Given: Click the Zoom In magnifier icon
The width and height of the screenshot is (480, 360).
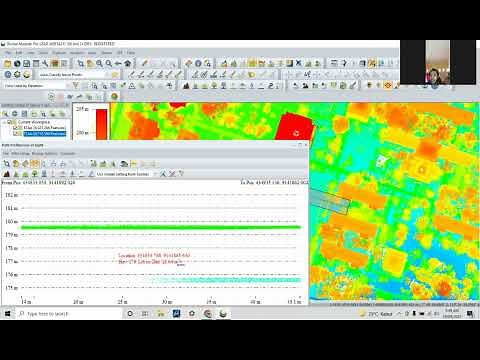Looking at the screenshot, I should click(x=99, y=63).
